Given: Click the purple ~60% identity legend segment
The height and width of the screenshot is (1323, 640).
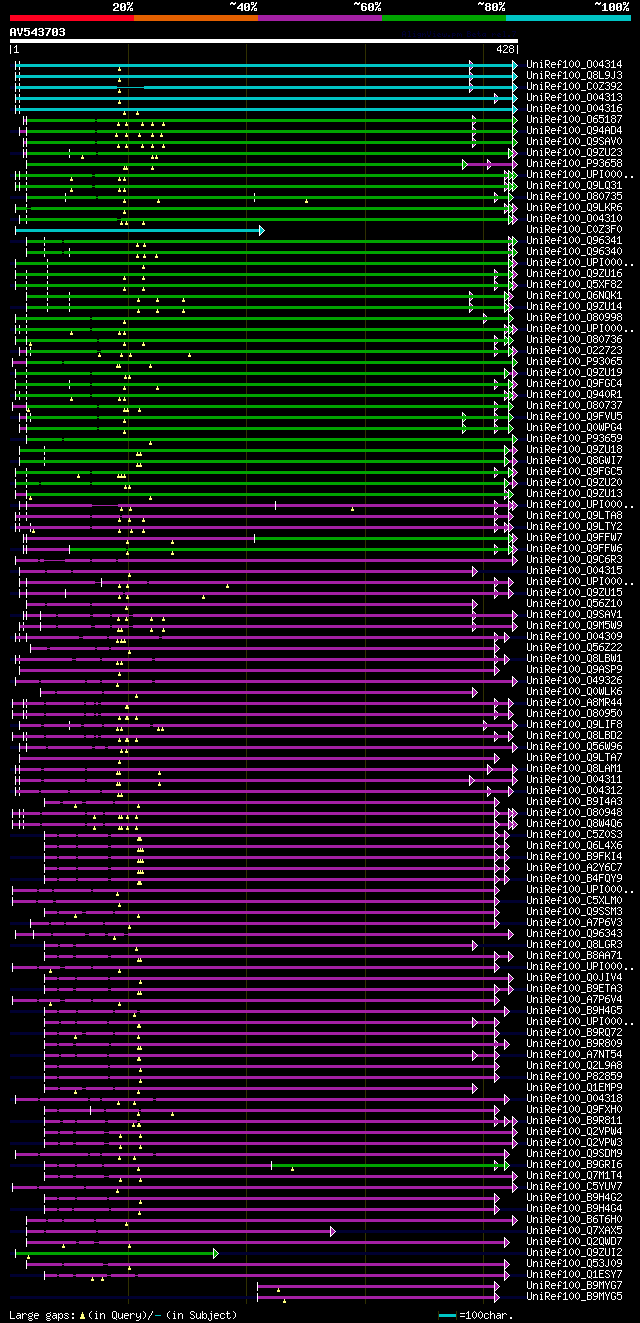Looking at the screenshot, I should [x=319, y=18].
